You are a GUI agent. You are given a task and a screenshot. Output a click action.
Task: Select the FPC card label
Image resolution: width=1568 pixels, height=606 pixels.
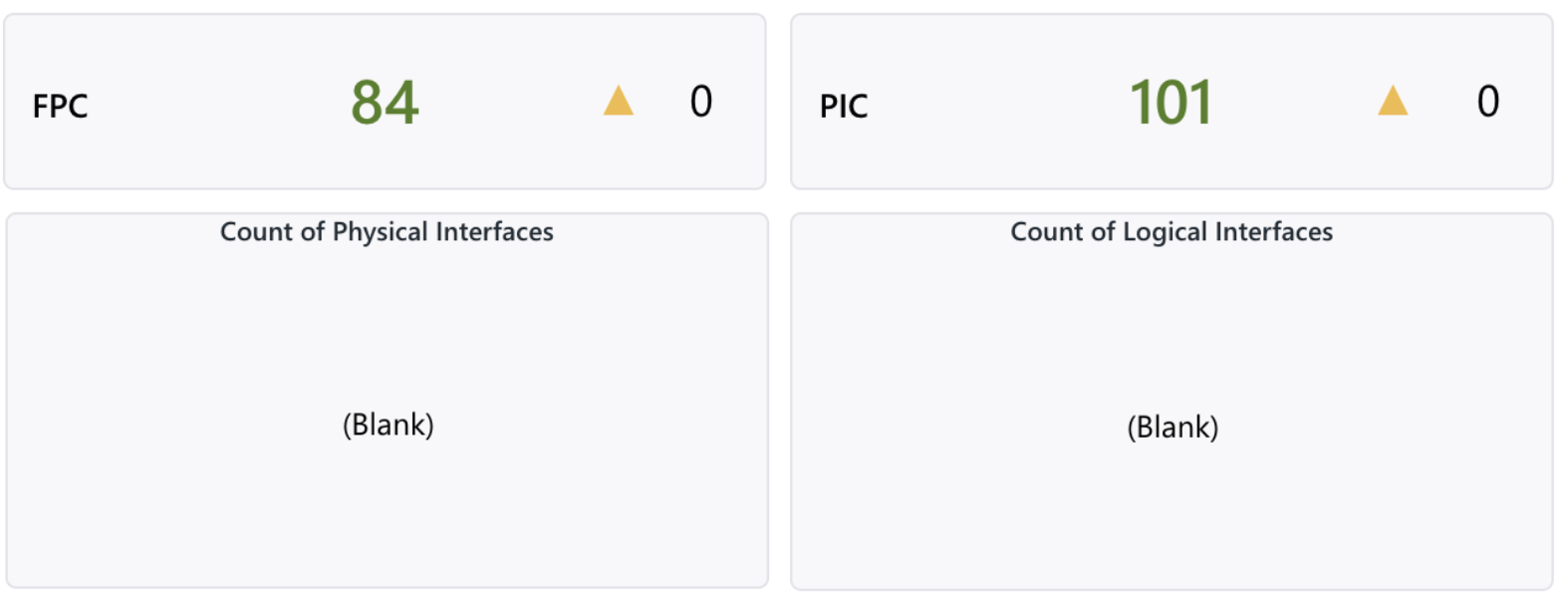pyautogui.click(x=60, y=106)
